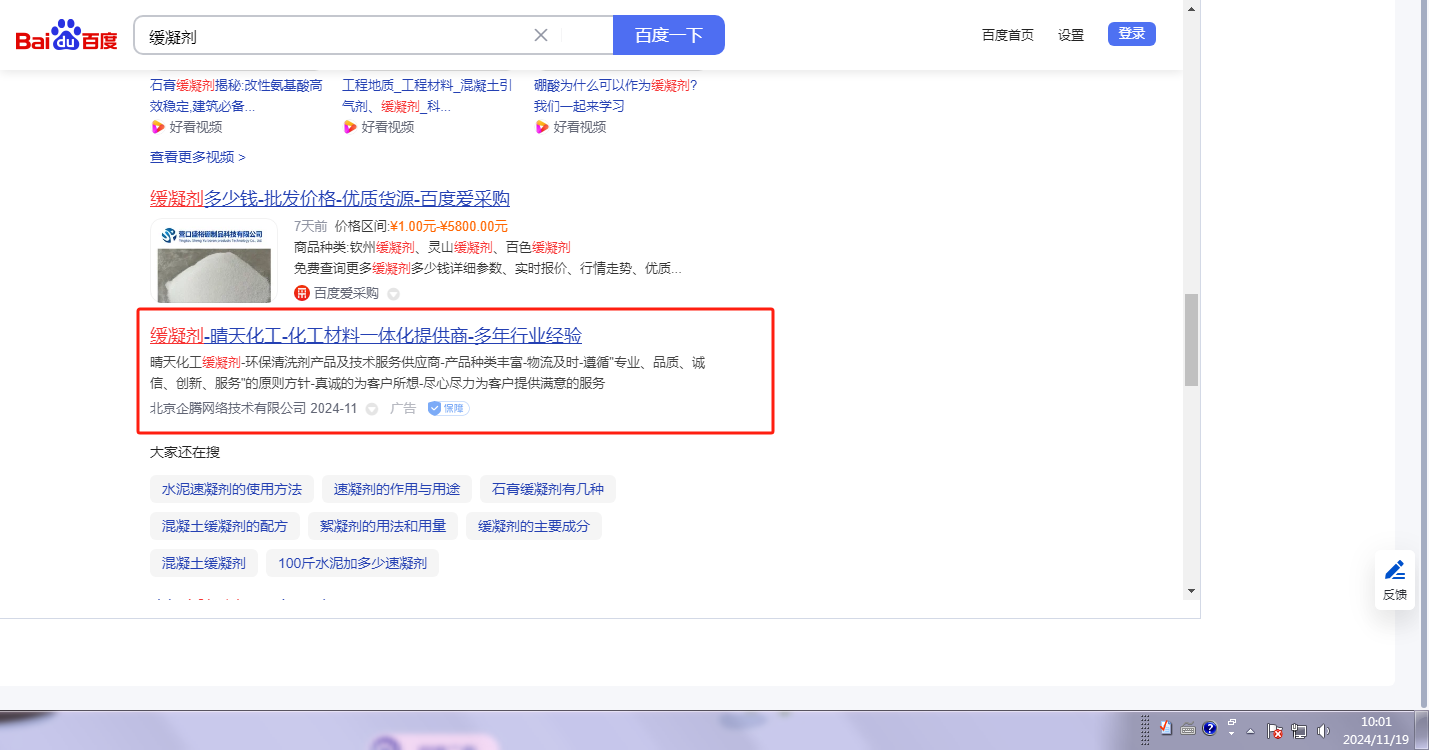Open the network connection tray icon
The image size is (1429, 750).
[1299, 731]
